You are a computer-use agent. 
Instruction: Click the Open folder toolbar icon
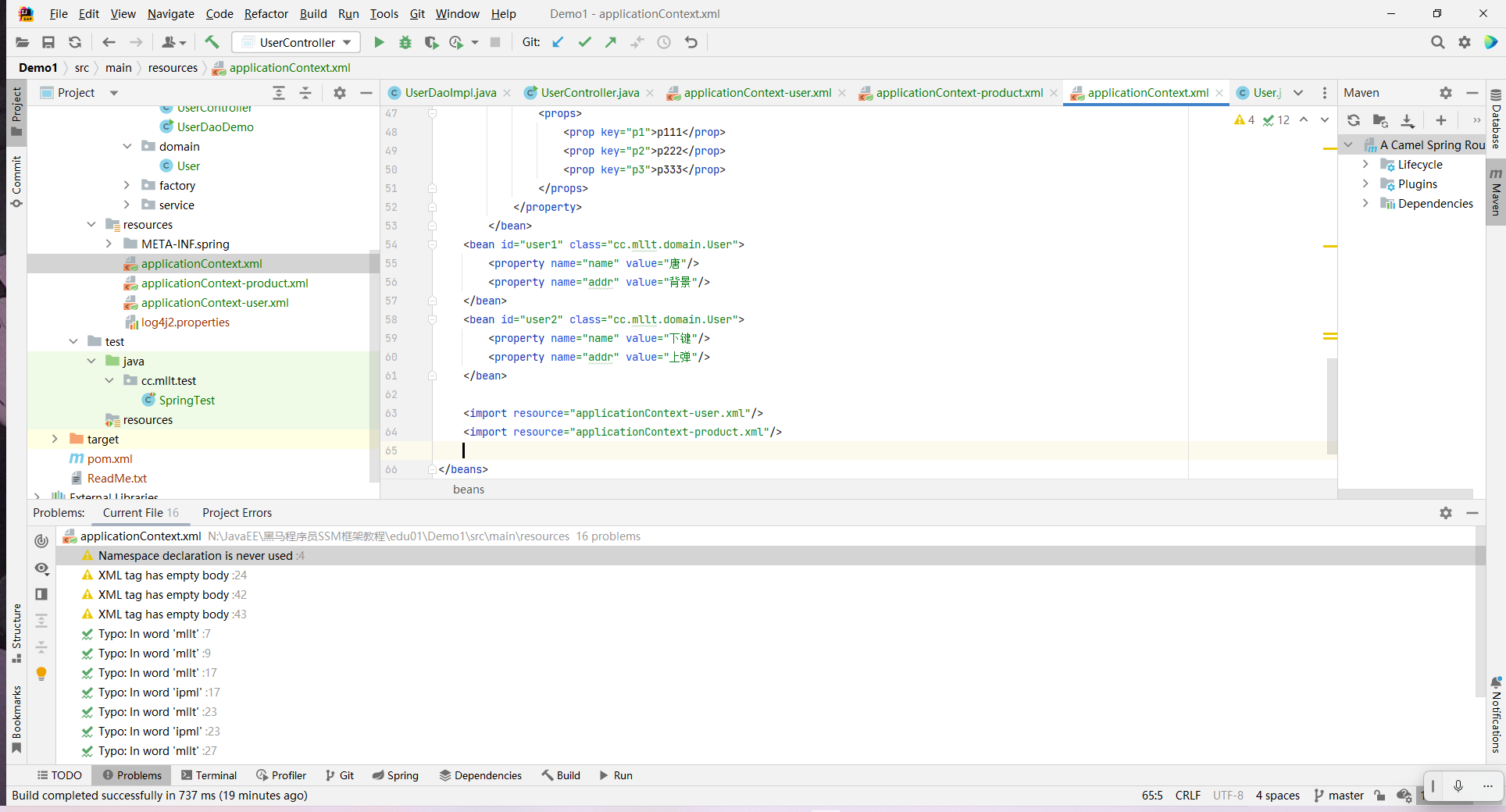pyautogui.click(x=22, y=42)
